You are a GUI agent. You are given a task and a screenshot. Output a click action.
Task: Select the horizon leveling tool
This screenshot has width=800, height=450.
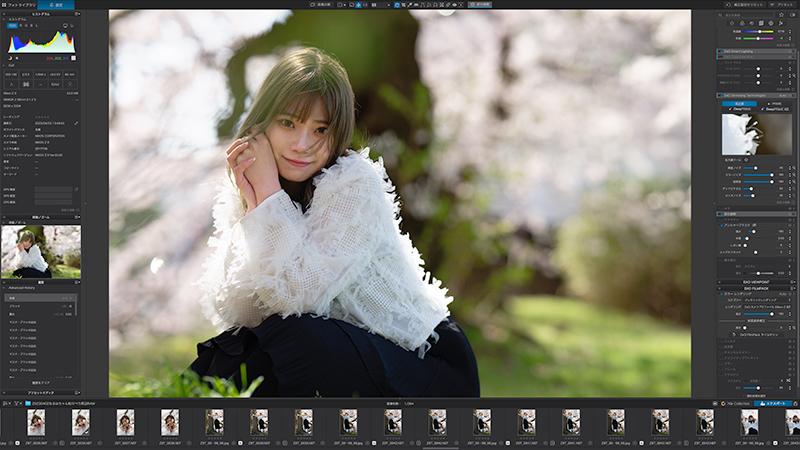[416, 5]
